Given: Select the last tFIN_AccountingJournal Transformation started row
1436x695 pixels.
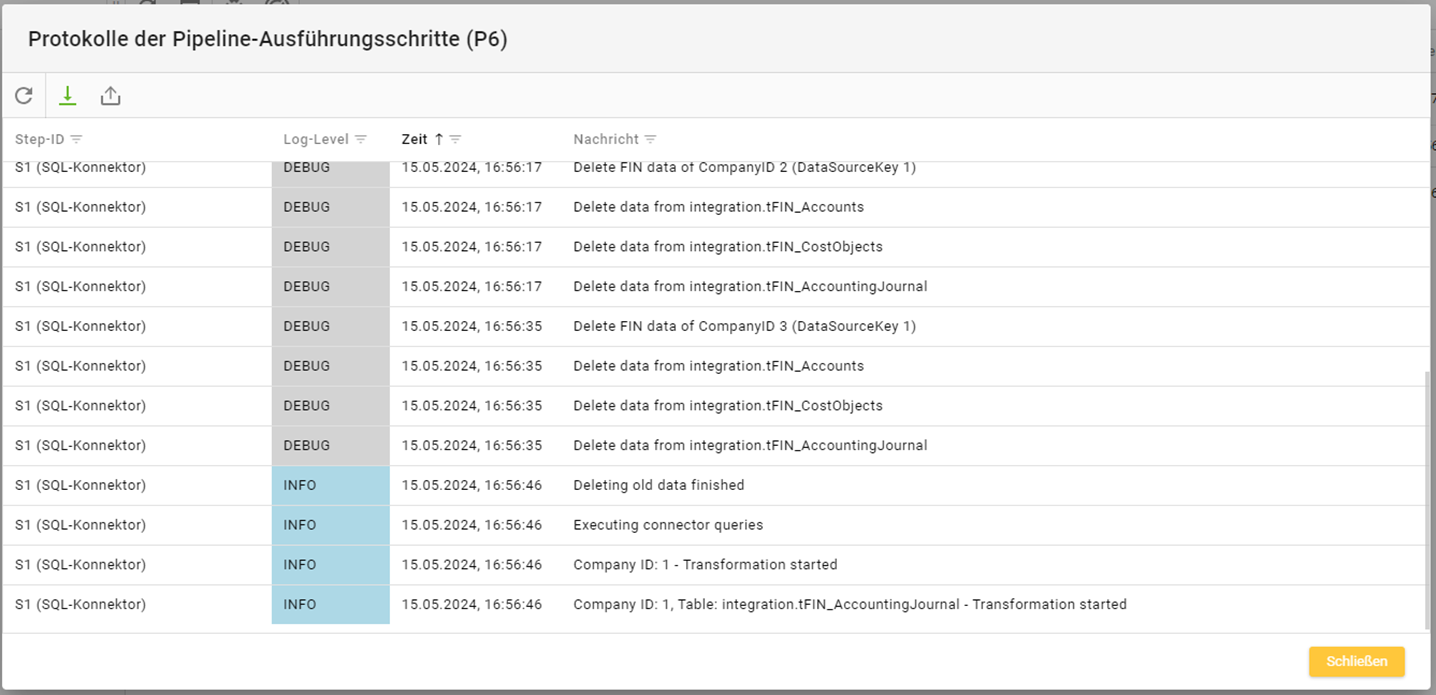Looking at the screenshot, I should (x=849, y=605).
